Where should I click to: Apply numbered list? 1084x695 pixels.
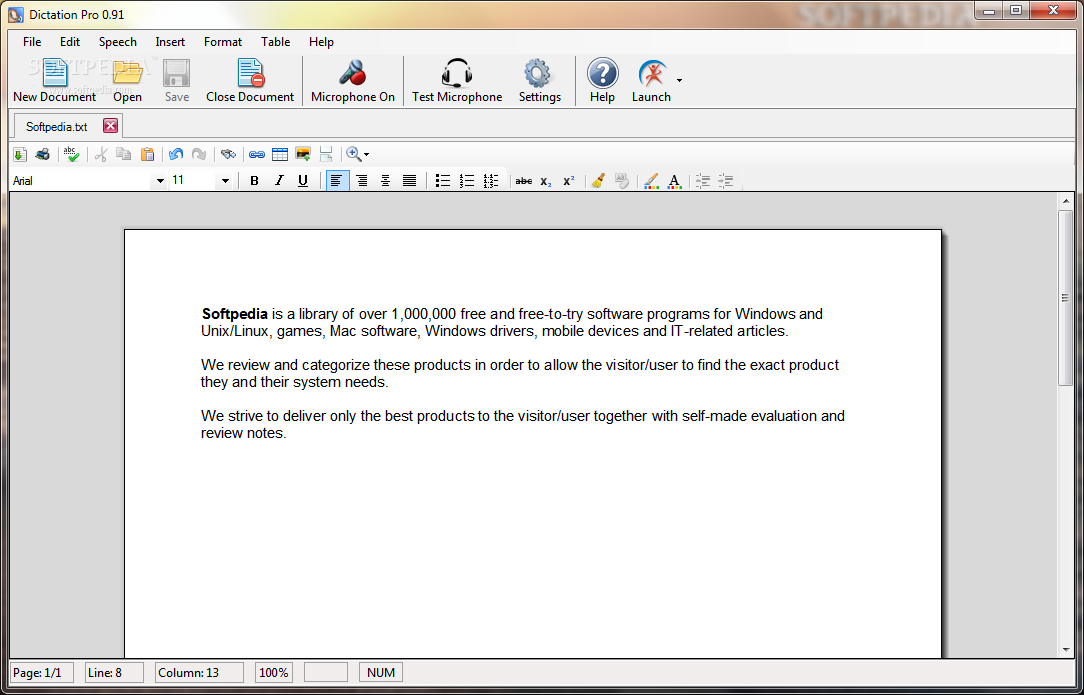(467, 181)
